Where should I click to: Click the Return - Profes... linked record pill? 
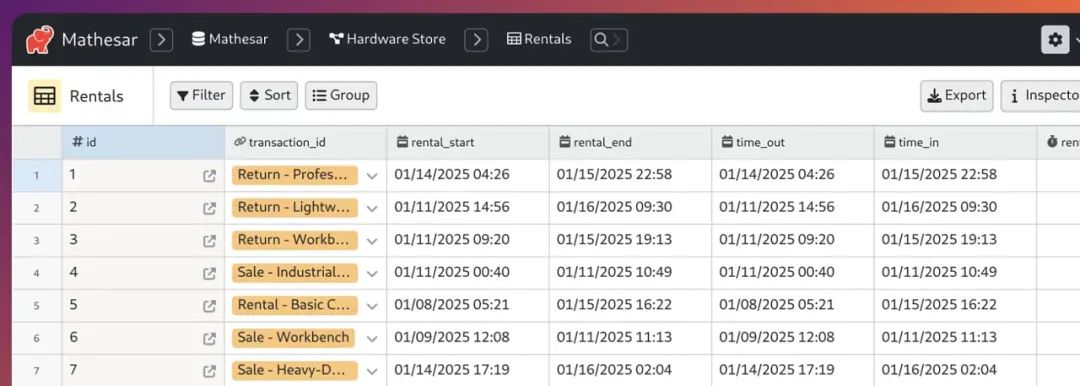point(295,175)
